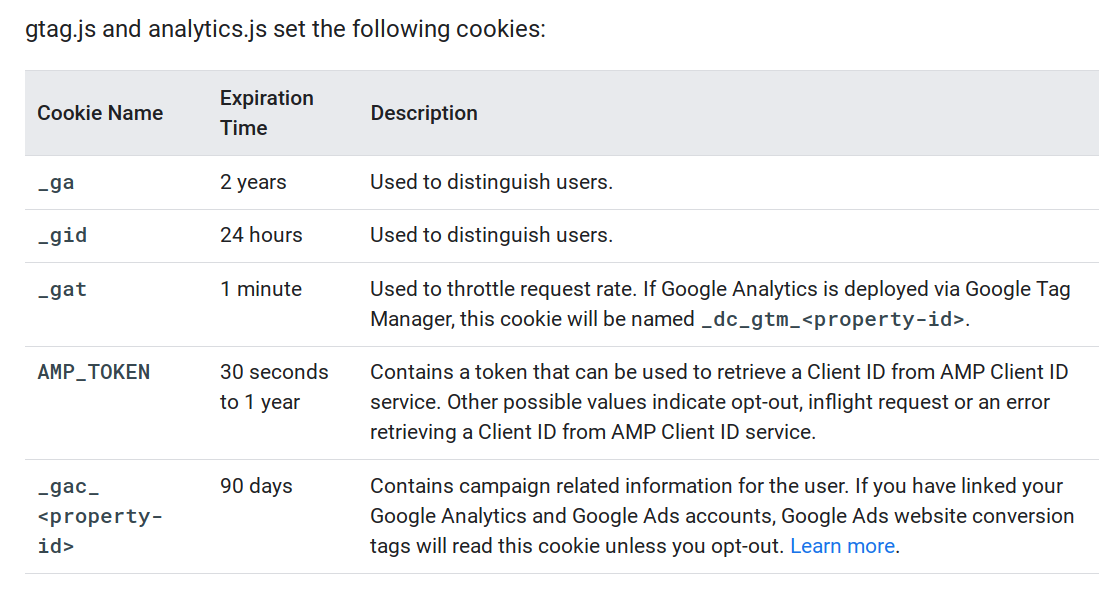The image size is (1117, 595).
Task: Click the 30 seconds to 1 year value
Action: (x=273, y=387)
